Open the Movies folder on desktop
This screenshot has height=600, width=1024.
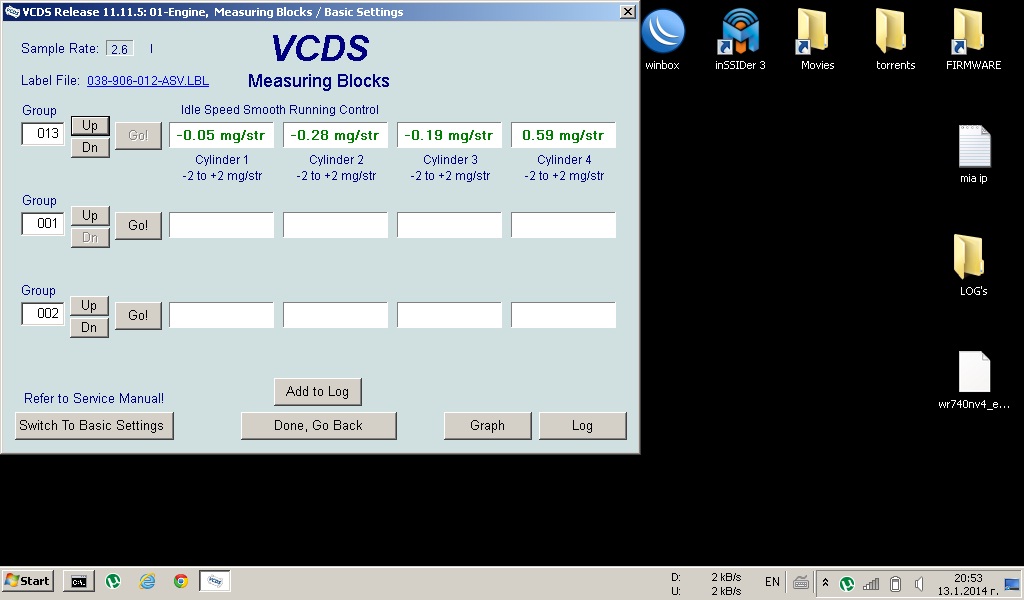[817, 32]
